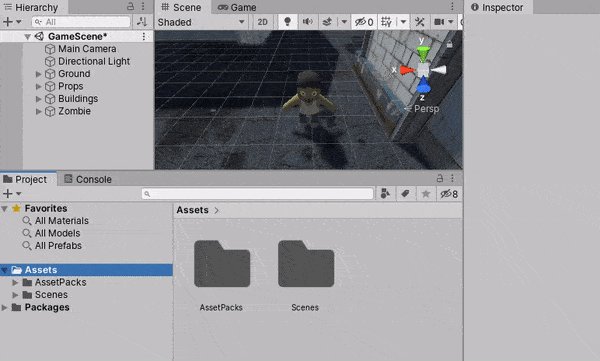Toggle hidden objects visibility in Scene toolbar

(364, 22)
